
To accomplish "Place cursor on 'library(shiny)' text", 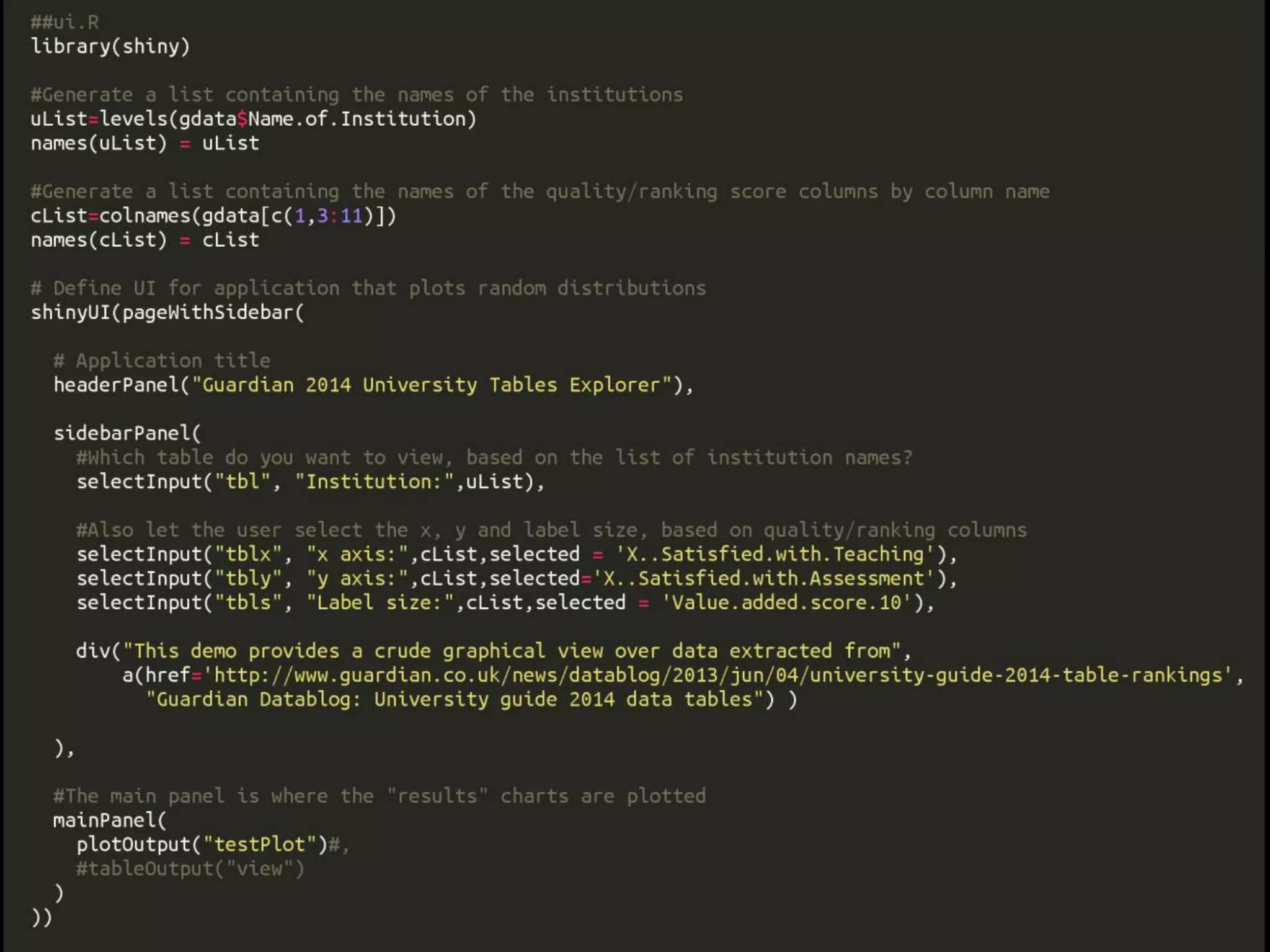I will click(x=110, y=46).
